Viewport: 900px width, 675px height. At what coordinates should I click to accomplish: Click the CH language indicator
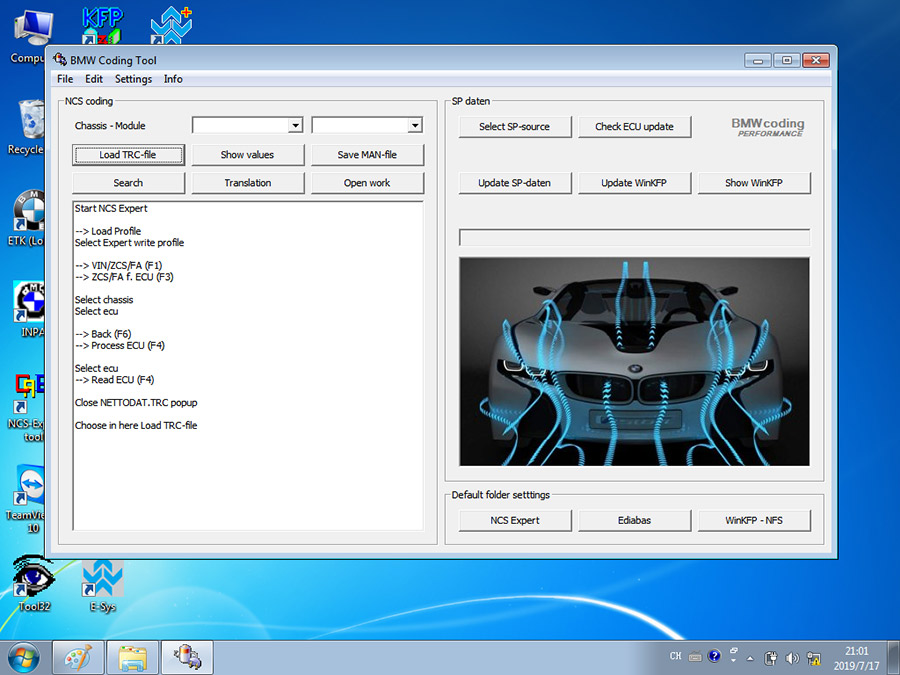coord(676,655)
